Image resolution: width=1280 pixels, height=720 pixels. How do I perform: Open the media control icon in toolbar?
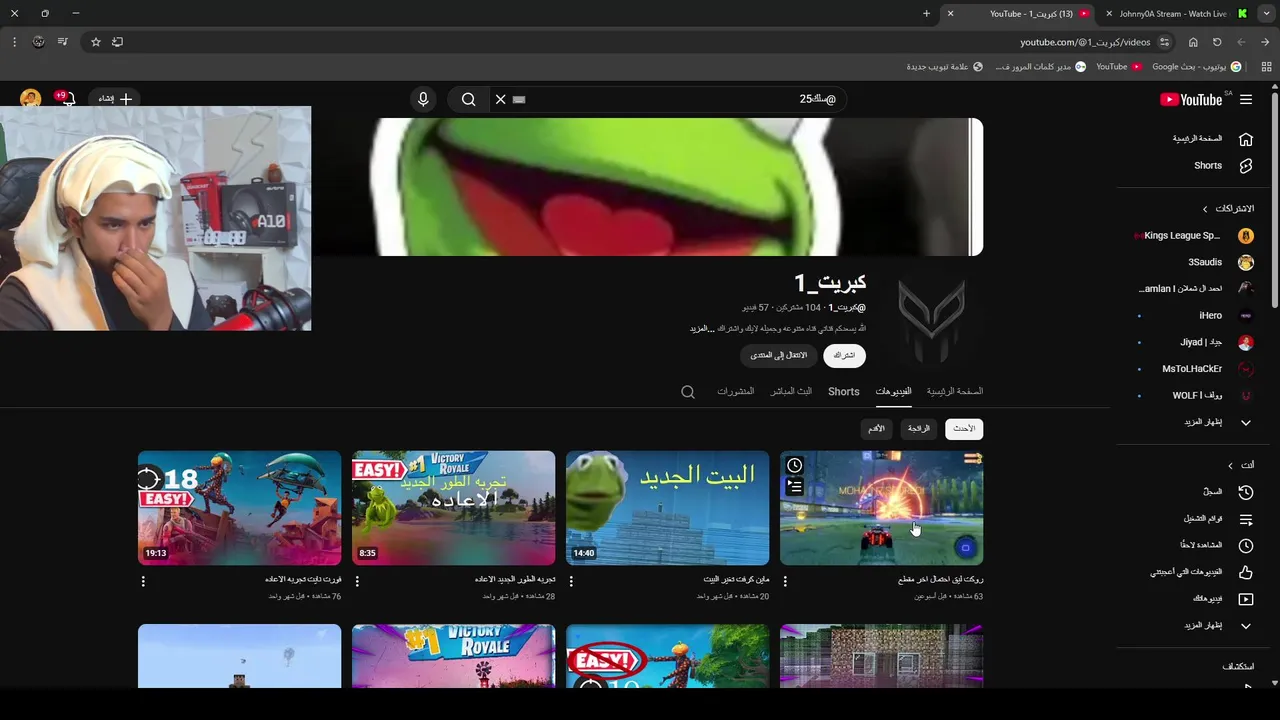click(x=62, y=42)
